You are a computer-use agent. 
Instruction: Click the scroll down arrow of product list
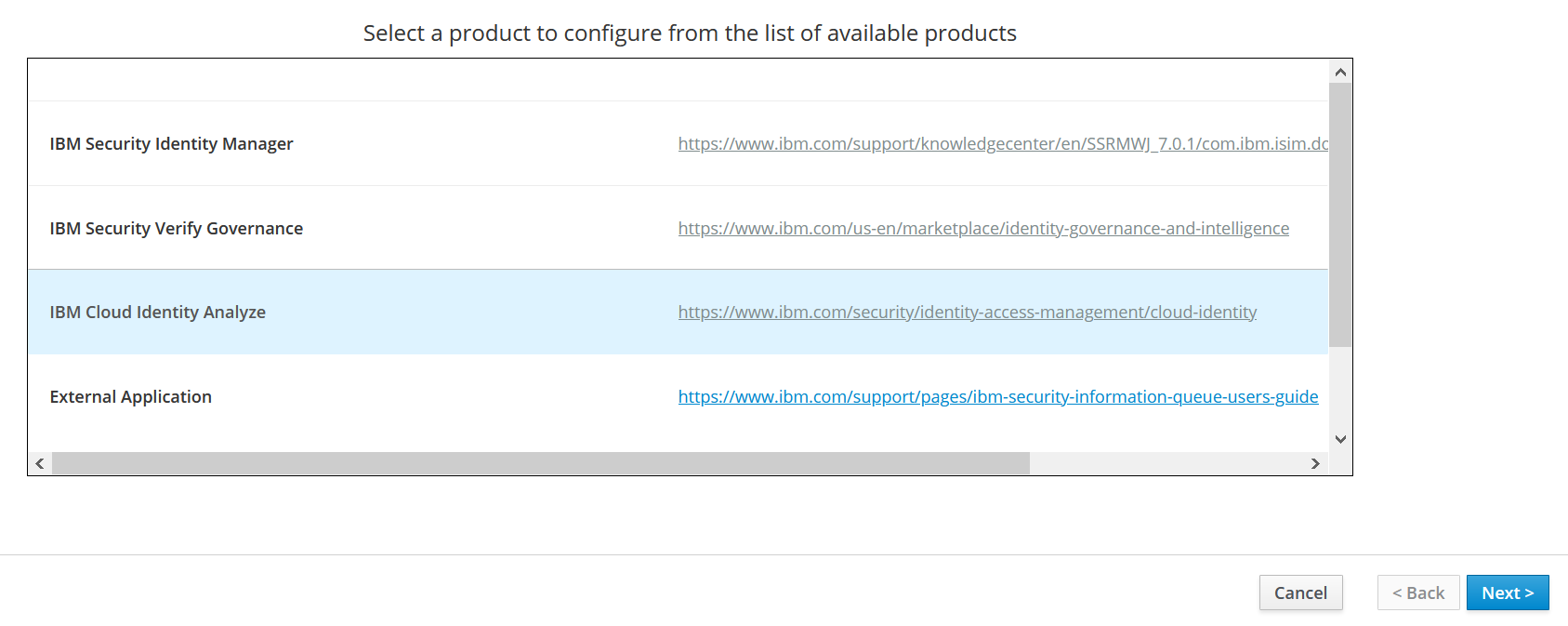[x=1340, y=439]
